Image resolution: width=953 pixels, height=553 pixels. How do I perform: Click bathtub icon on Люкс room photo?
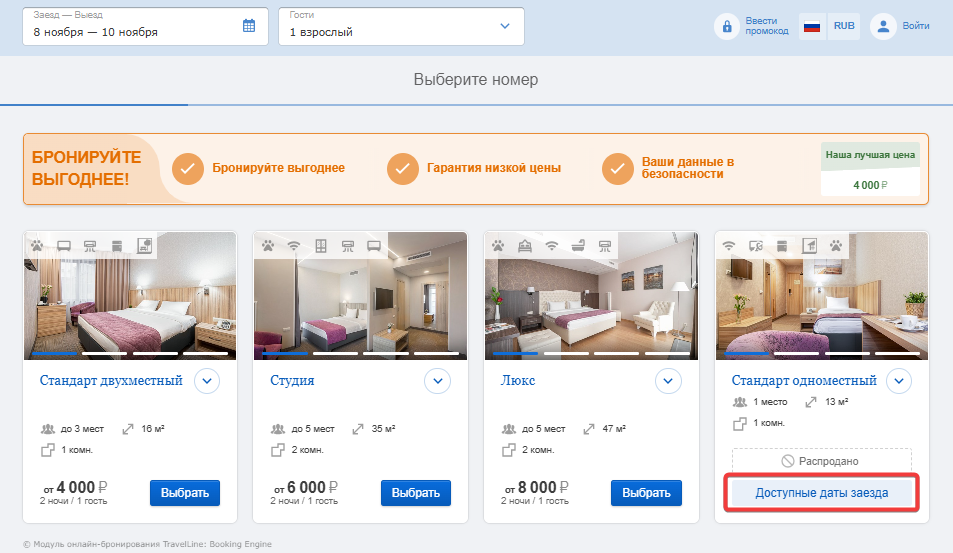click(578, 246)
